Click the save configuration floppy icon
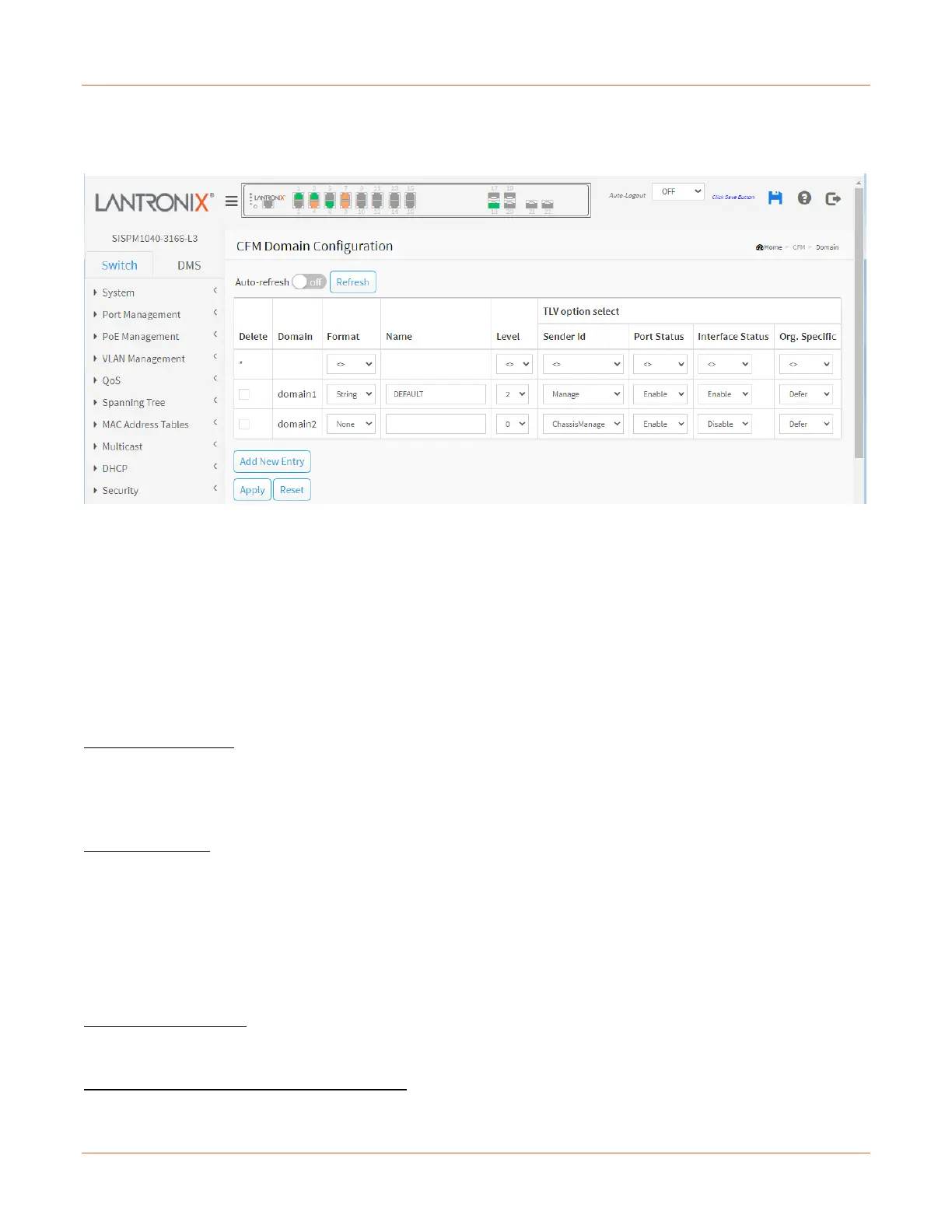 tap(775, 198)
